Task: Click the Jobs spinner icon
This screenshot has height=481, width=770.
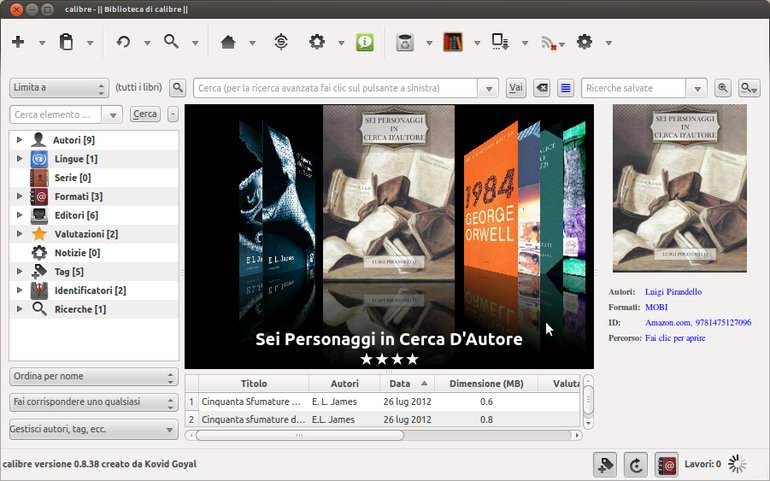Action: (737, 464)
